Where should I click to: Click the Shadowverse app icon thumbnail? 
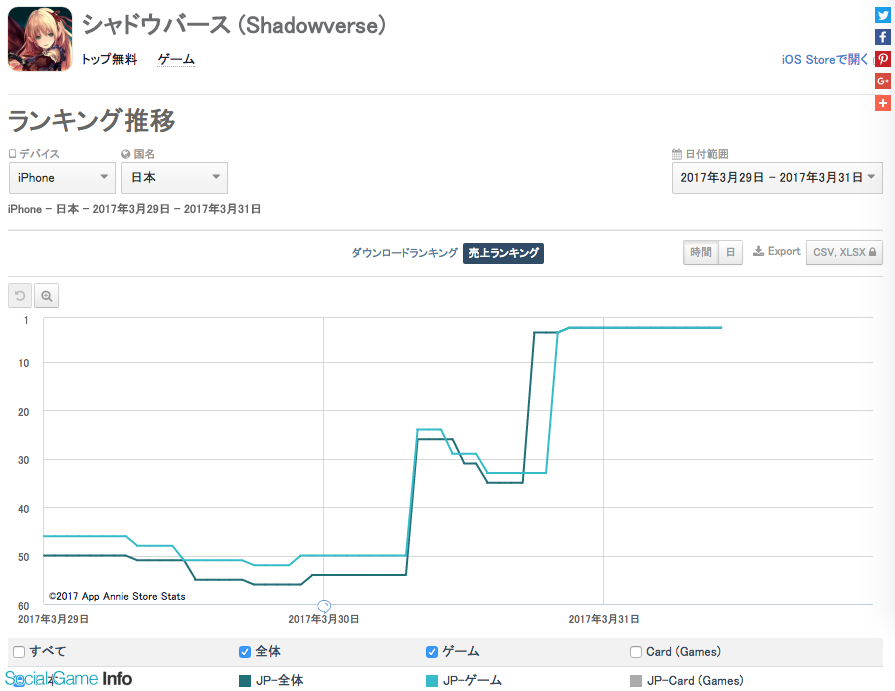40,39
